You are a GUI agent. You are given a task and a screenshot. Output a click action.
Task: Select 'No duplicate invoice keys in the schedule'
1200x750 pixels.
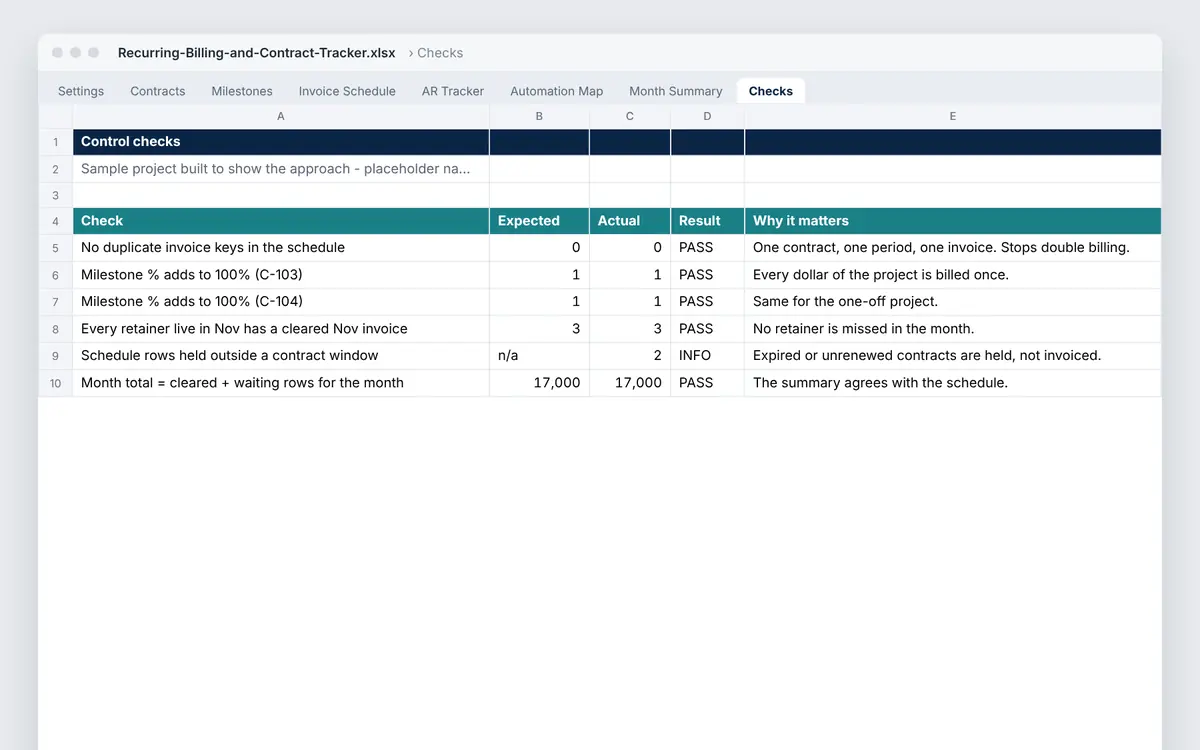tap(281, 248)
